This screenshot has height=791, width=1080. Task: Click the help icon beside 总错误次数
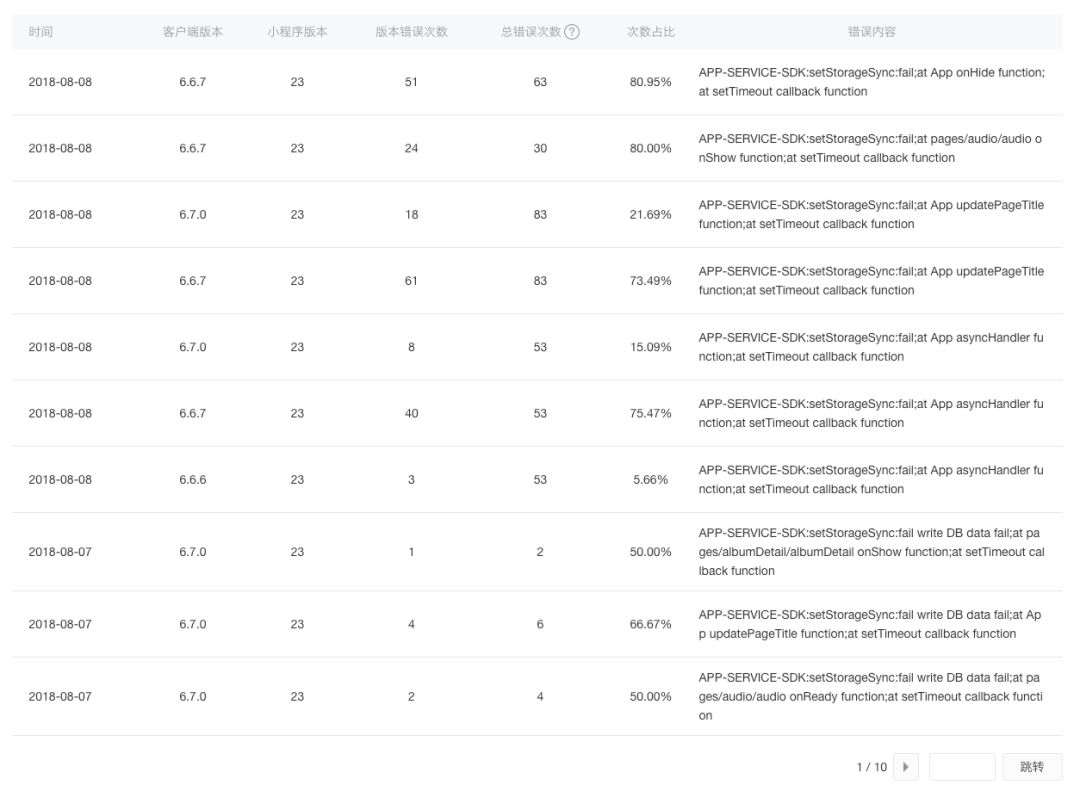(x=572, y=32)
